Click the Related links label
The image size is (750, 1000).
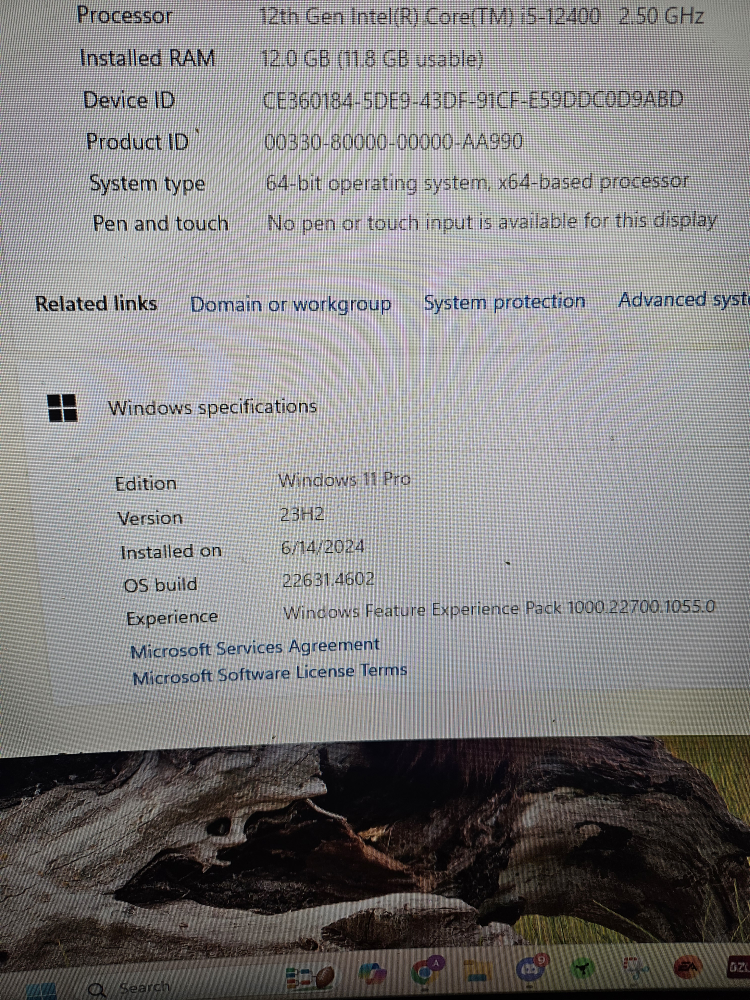coord(96,304)
